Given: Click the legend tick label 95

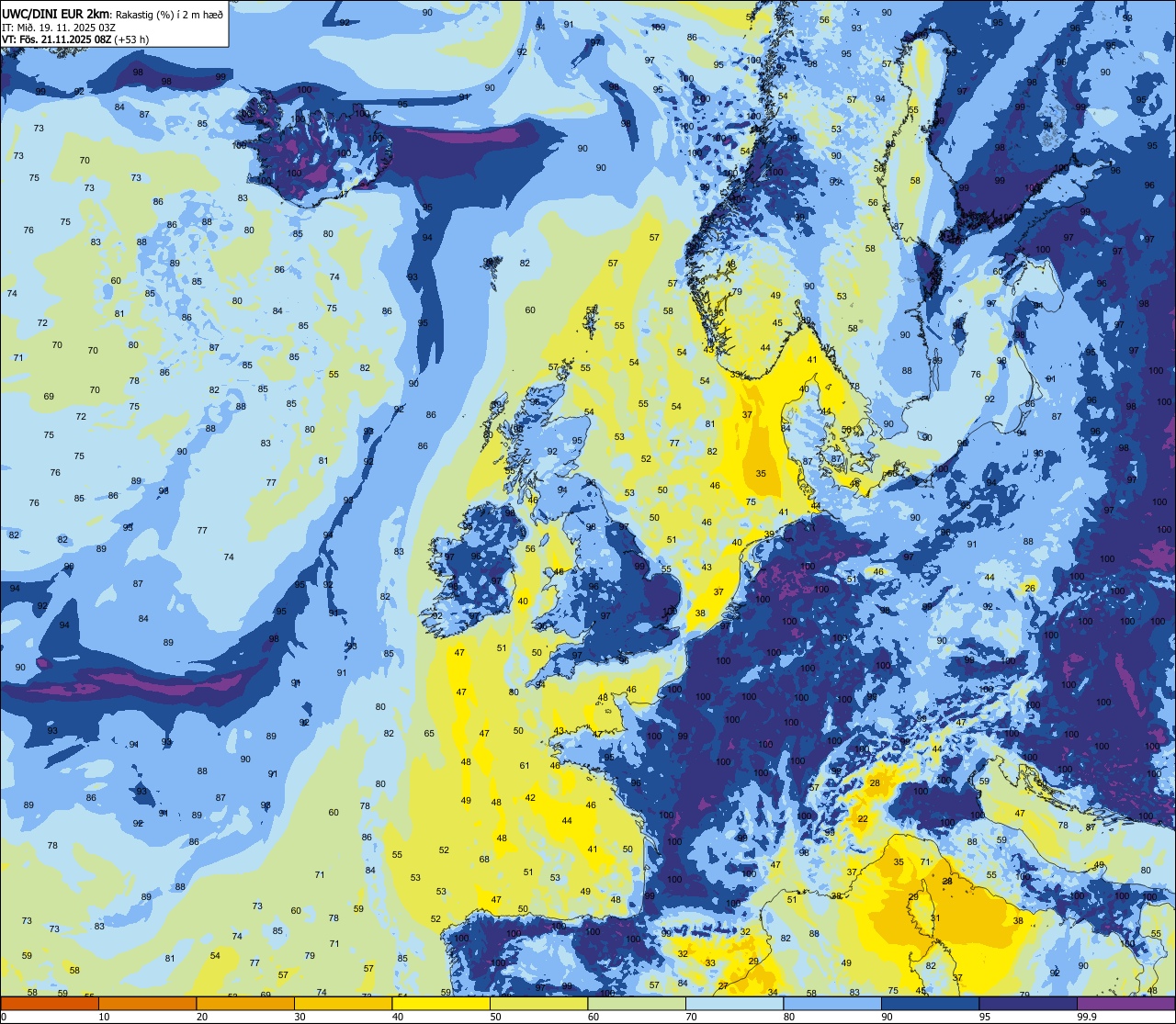Looking at the screenshot, I should click(x=985, y=1017).
